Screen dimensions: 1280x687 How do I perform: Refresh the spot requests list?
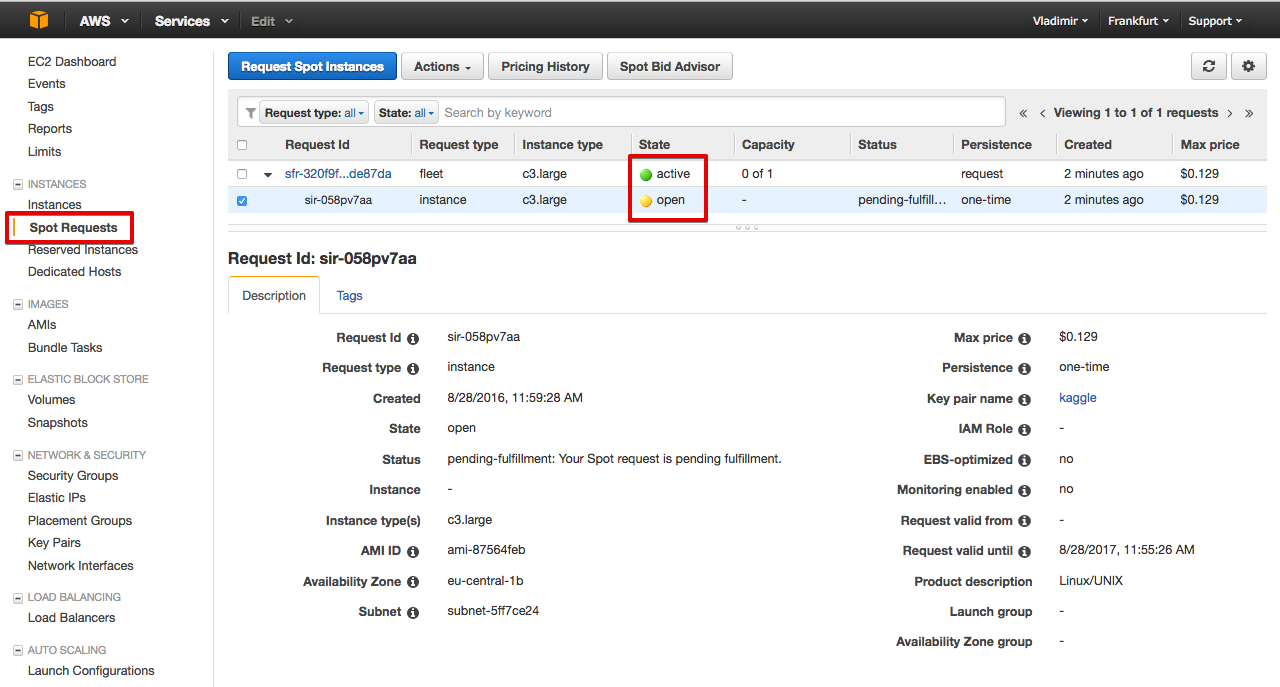1209,66
